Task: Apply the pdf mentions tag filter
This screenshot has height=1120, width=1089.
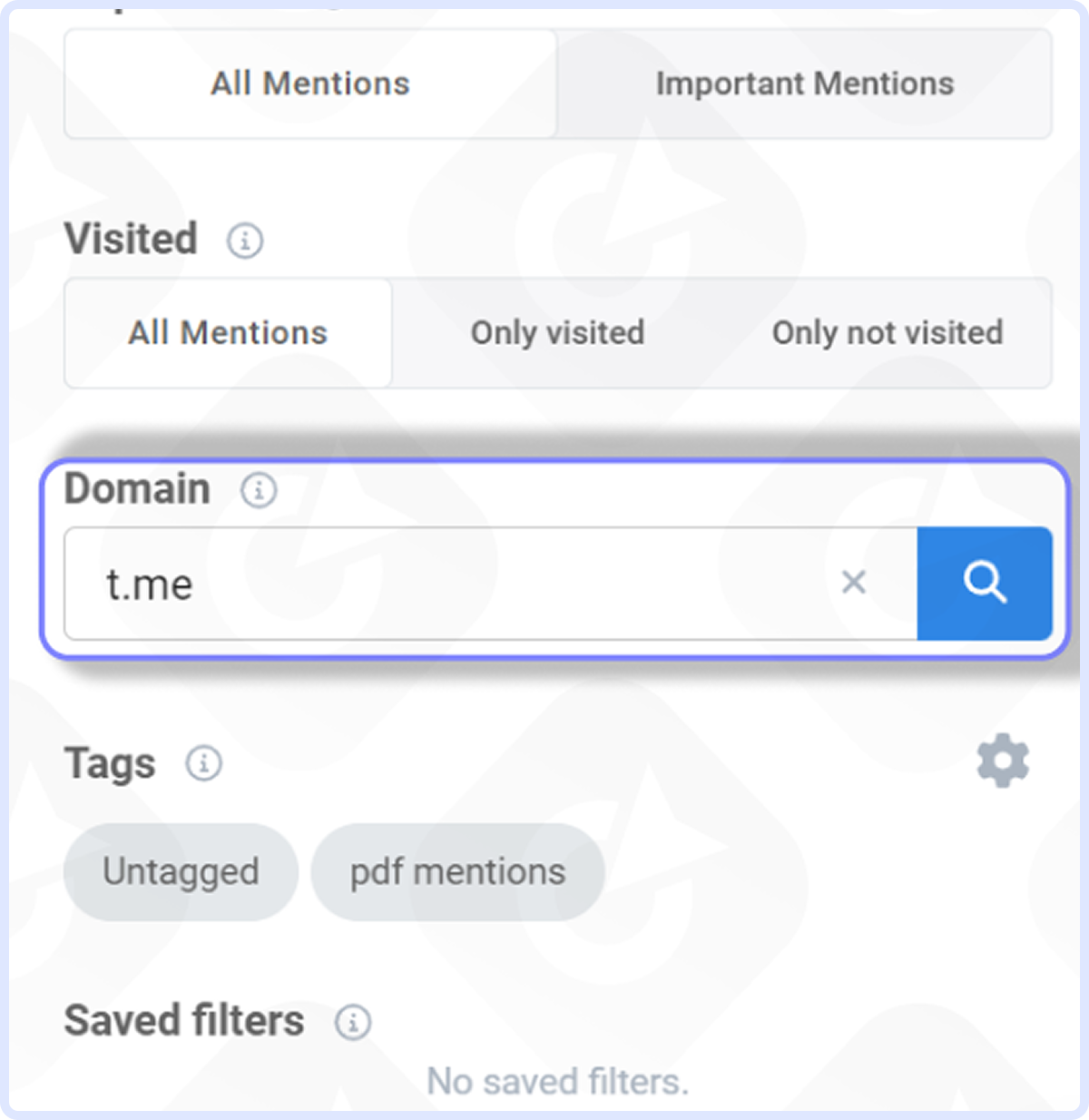Action: pyautogui.click(x=456, y=871)
